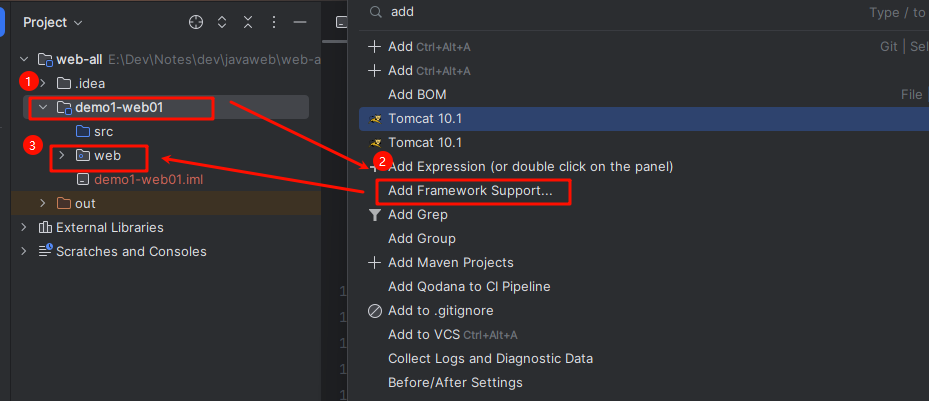
Task: Expand the web folder
Action: tap(61, 155)
